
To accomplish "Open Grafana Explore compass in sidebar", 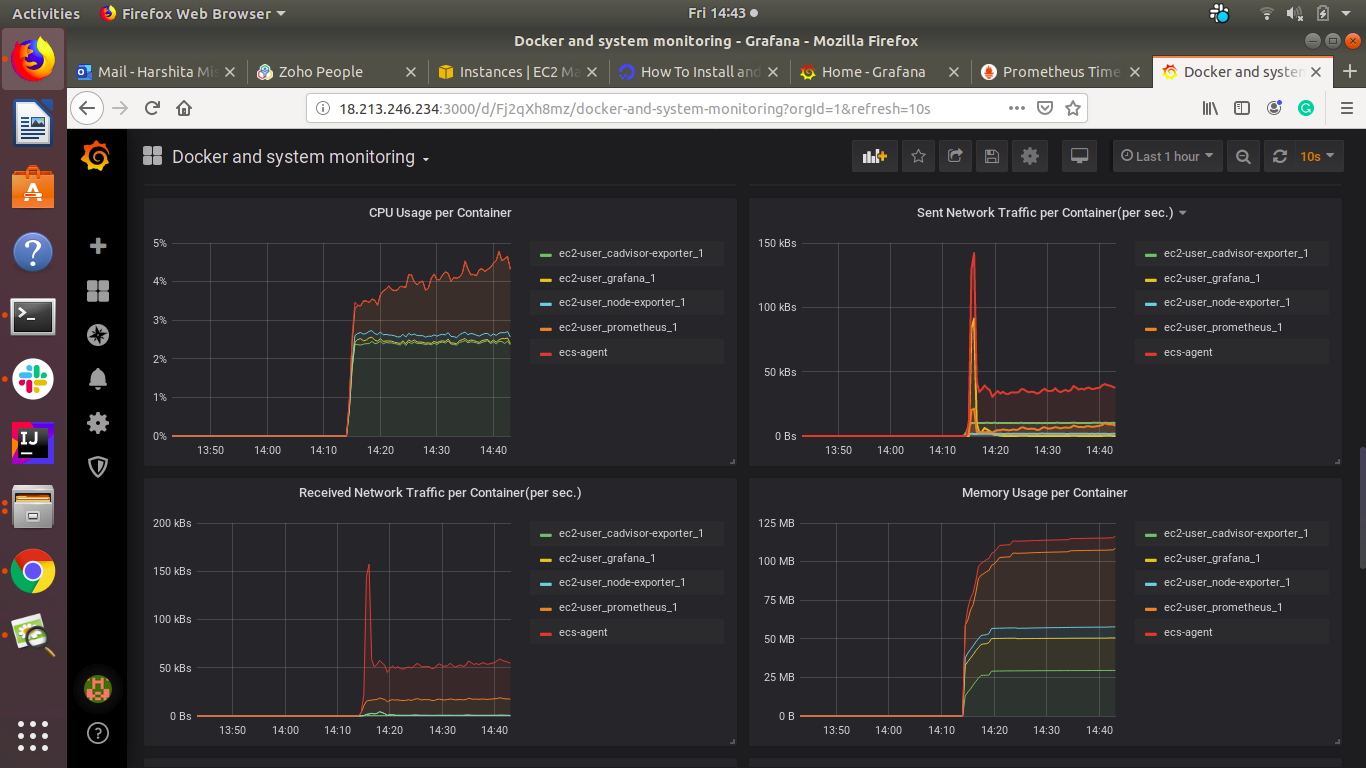I will [98, 335].
